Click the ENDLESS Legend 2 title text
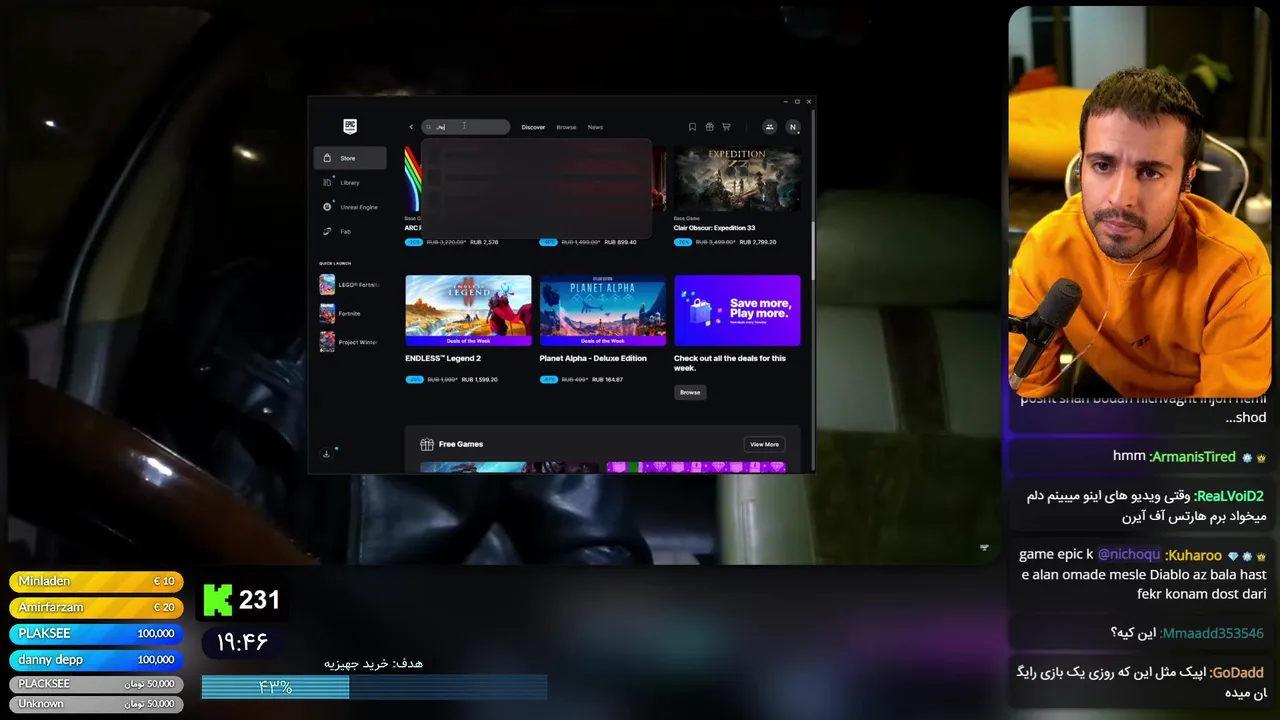The image size is (1280, 720). tap(443, 358)
